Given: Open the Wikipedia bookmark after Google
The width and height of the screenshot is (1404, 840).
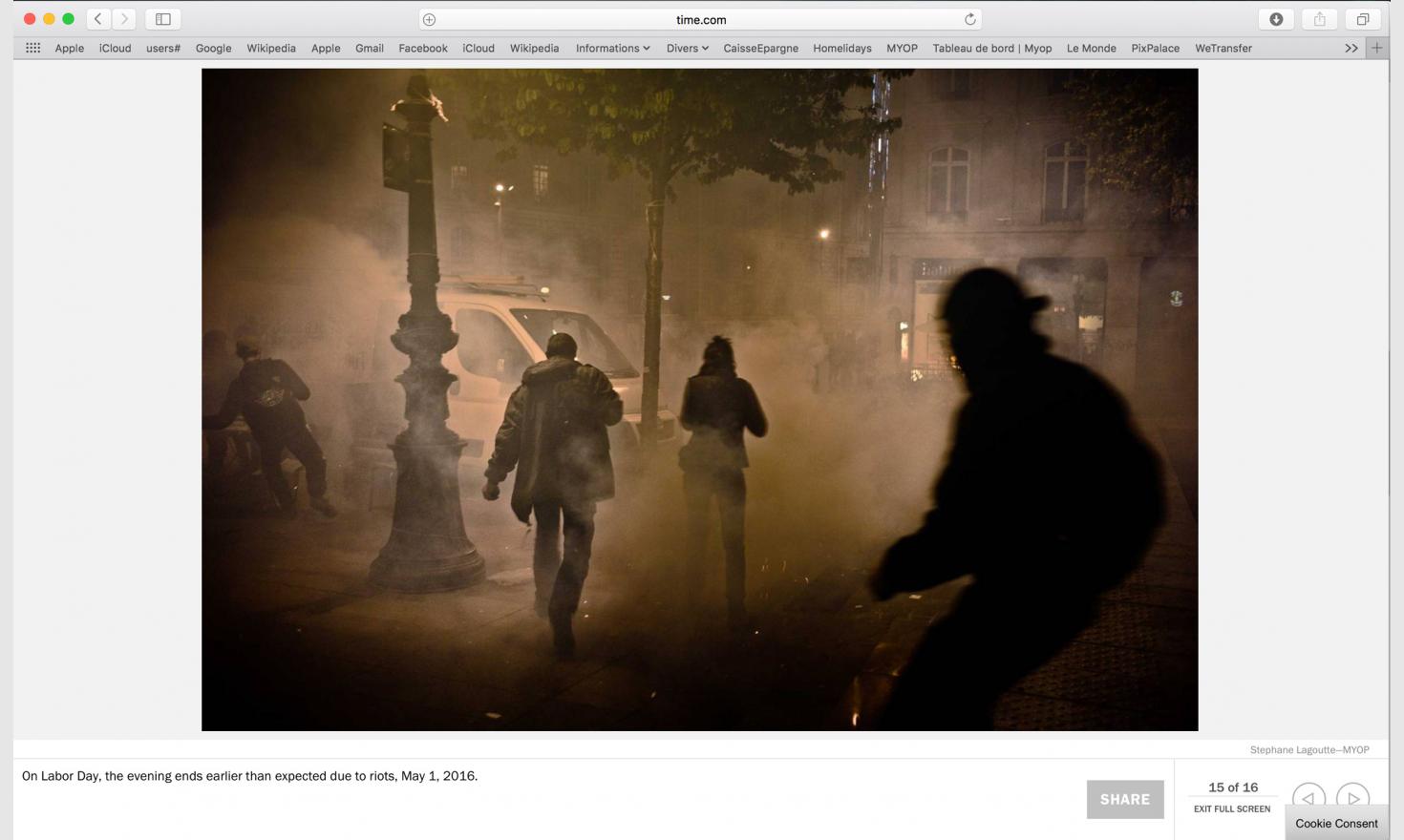Looking at the screenshot, I should (x=271, y=48).
